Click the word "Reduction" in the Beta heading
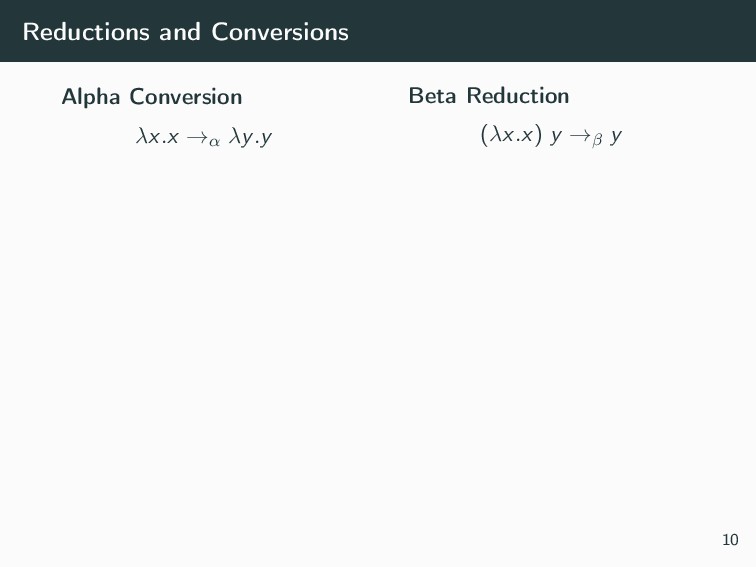 pyautogui.click(x=517, y=96)
